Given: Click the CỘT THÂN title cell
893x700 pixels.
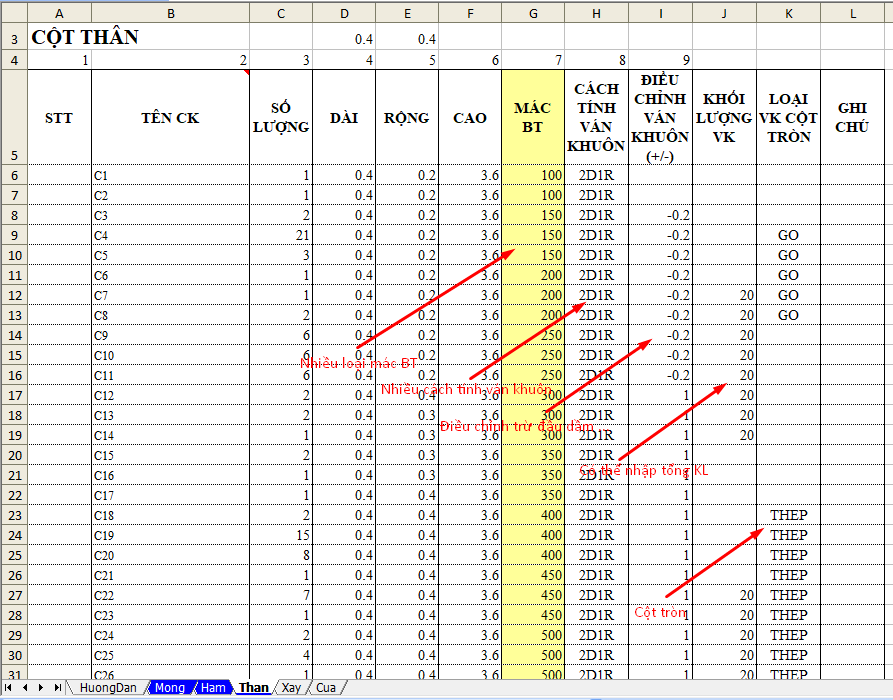Looking at the screenshot, I should pyautogui.click(x=85, y=38).
